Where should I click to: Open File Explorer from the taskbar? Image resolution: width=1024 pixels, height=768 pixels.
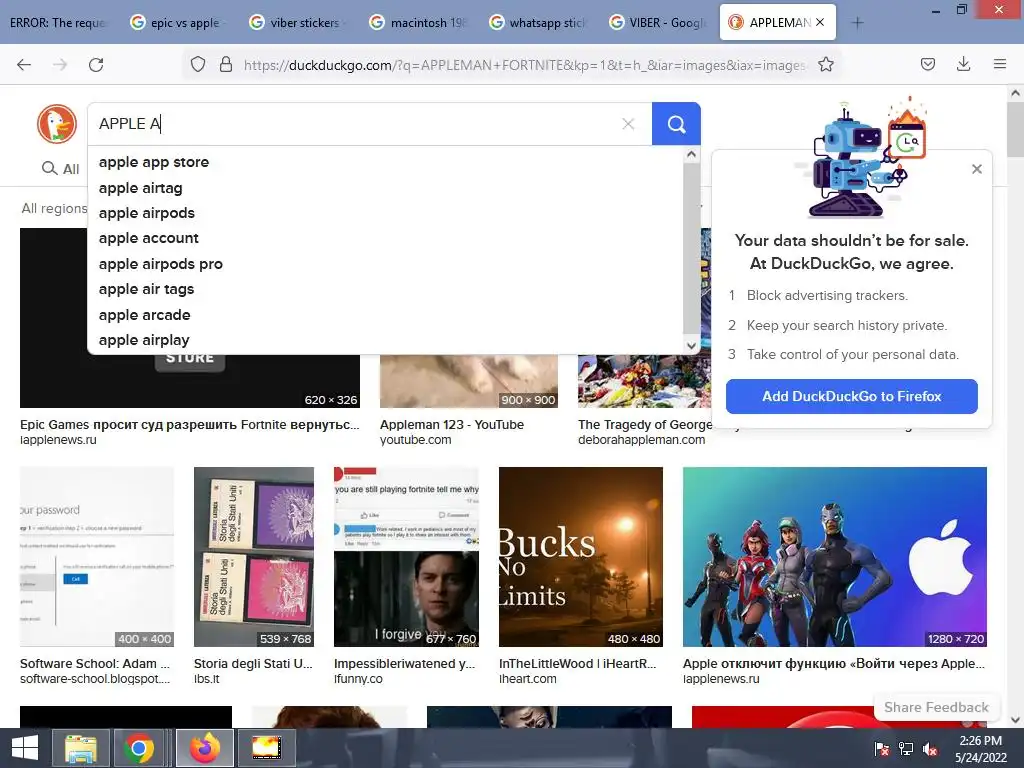[80, 748]
